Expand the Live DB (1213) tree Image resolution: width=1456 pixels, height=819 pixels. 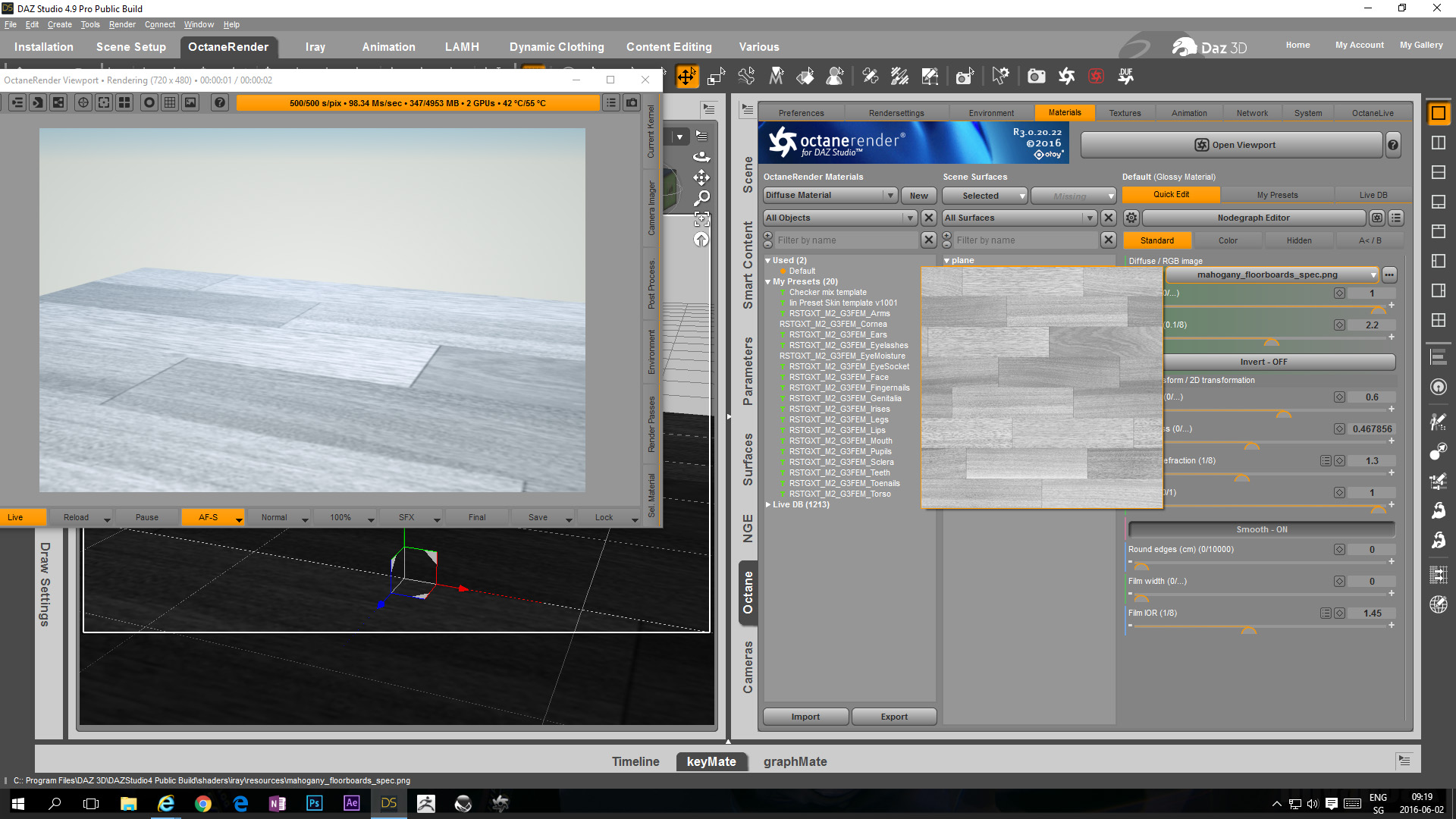768,504
